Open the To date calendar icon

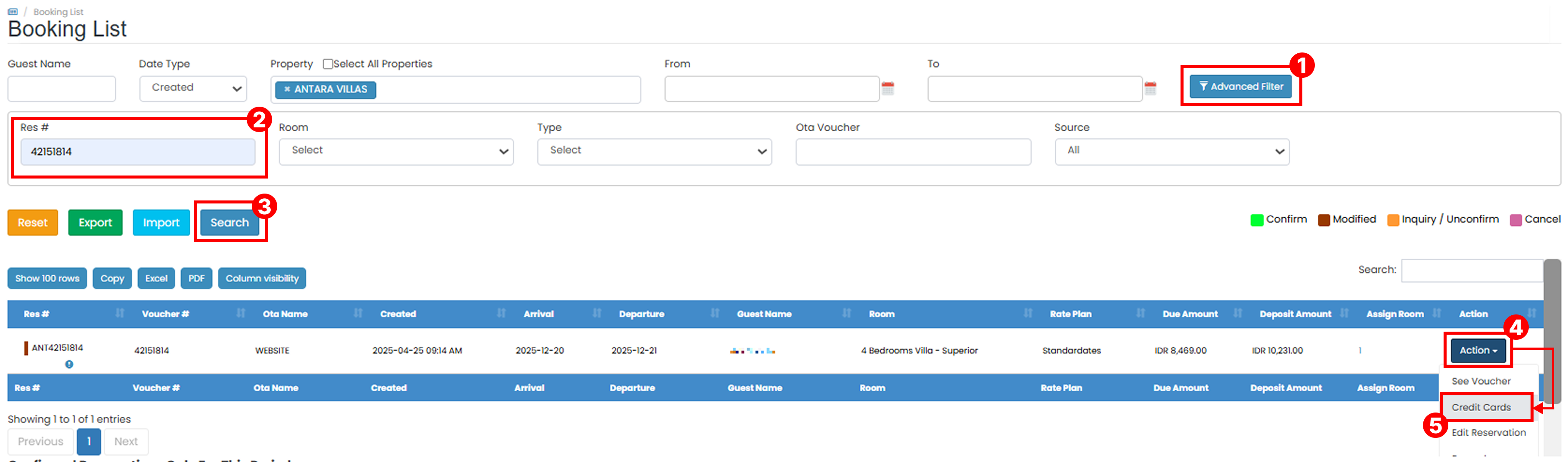[x=1150, y=88]
